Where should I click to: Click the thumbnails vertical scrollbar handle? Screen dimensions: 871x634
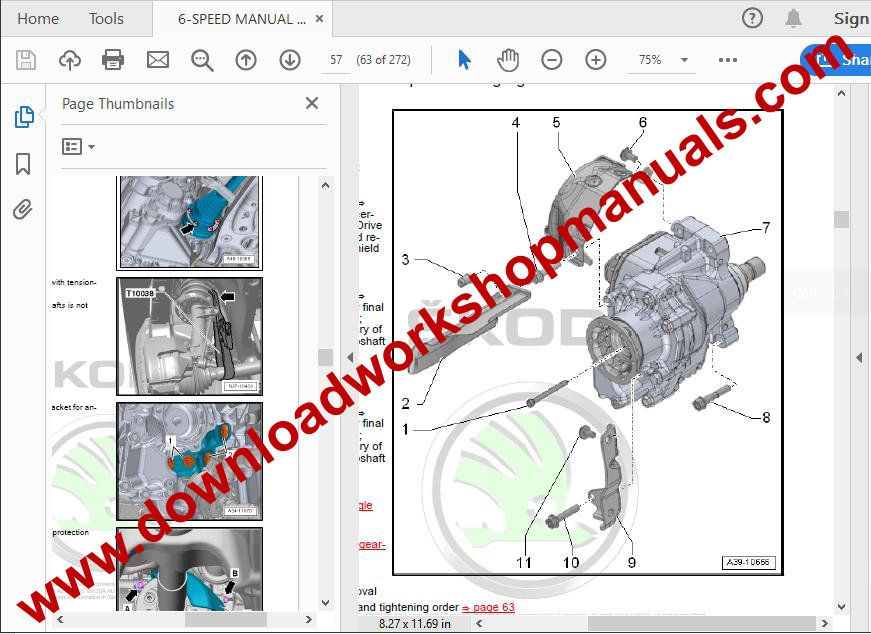tap(326, 357)
